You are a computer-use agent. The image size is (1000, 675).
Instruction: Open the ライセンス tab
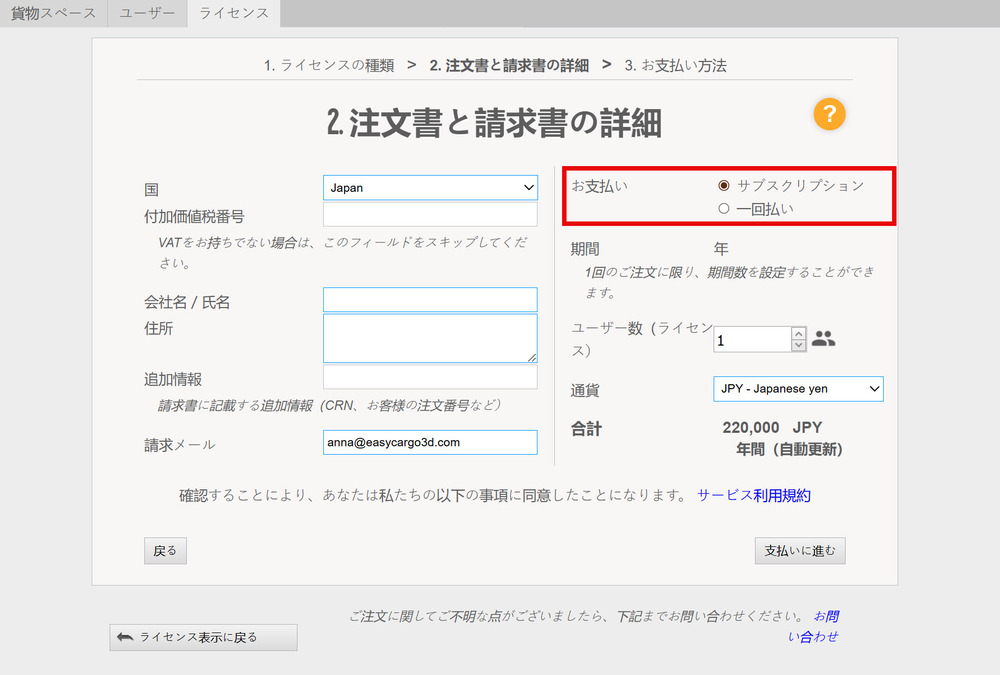coord(234,14)
